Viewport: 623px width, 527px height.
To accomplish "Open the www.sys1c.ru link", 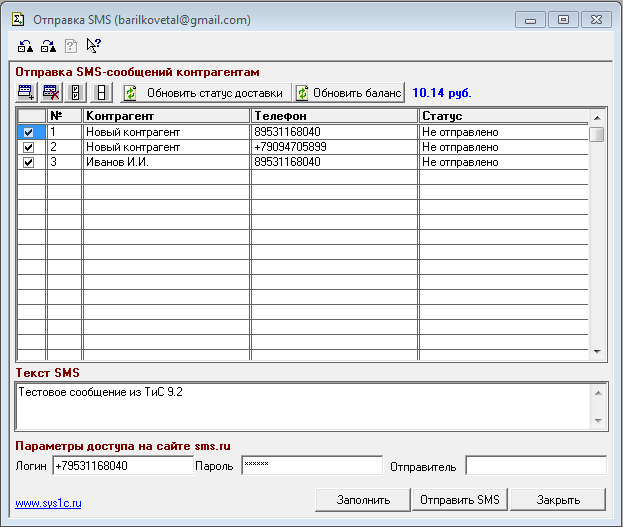I will click(x=45, y=503).
